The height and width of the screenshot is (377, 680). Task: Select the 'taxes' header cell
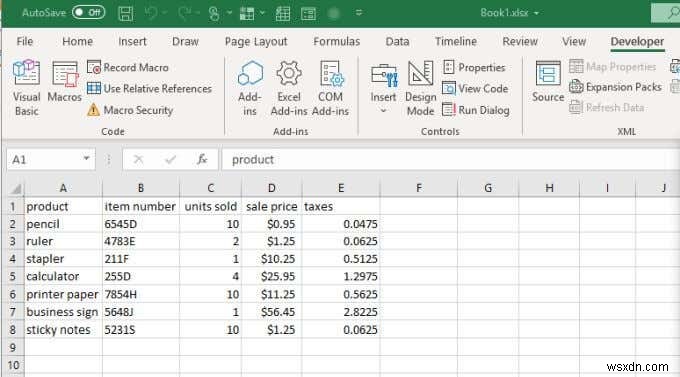coord(341,207)
